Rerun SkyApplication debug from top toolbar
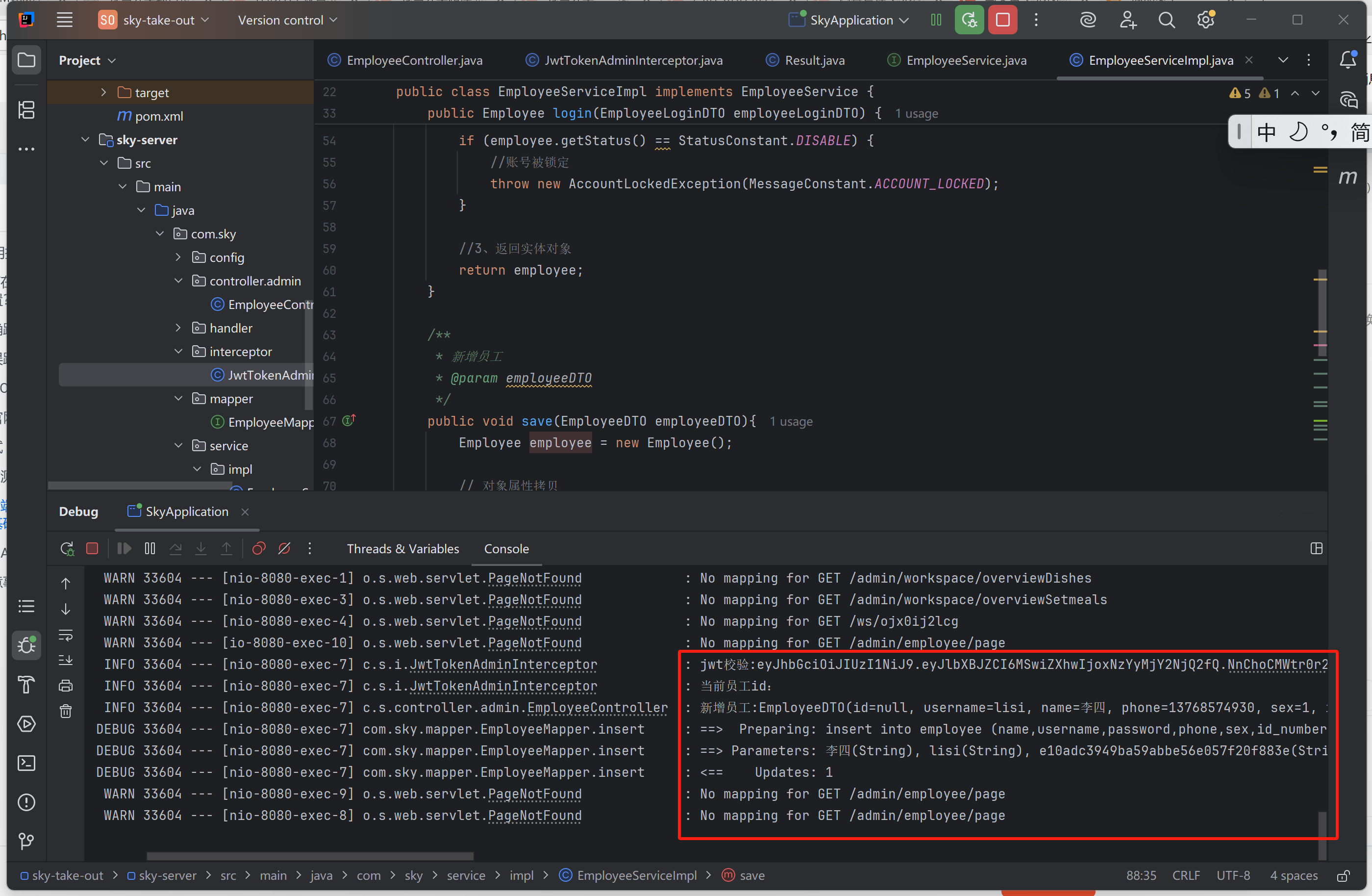The image size is (1372, 896). (969, 20)
